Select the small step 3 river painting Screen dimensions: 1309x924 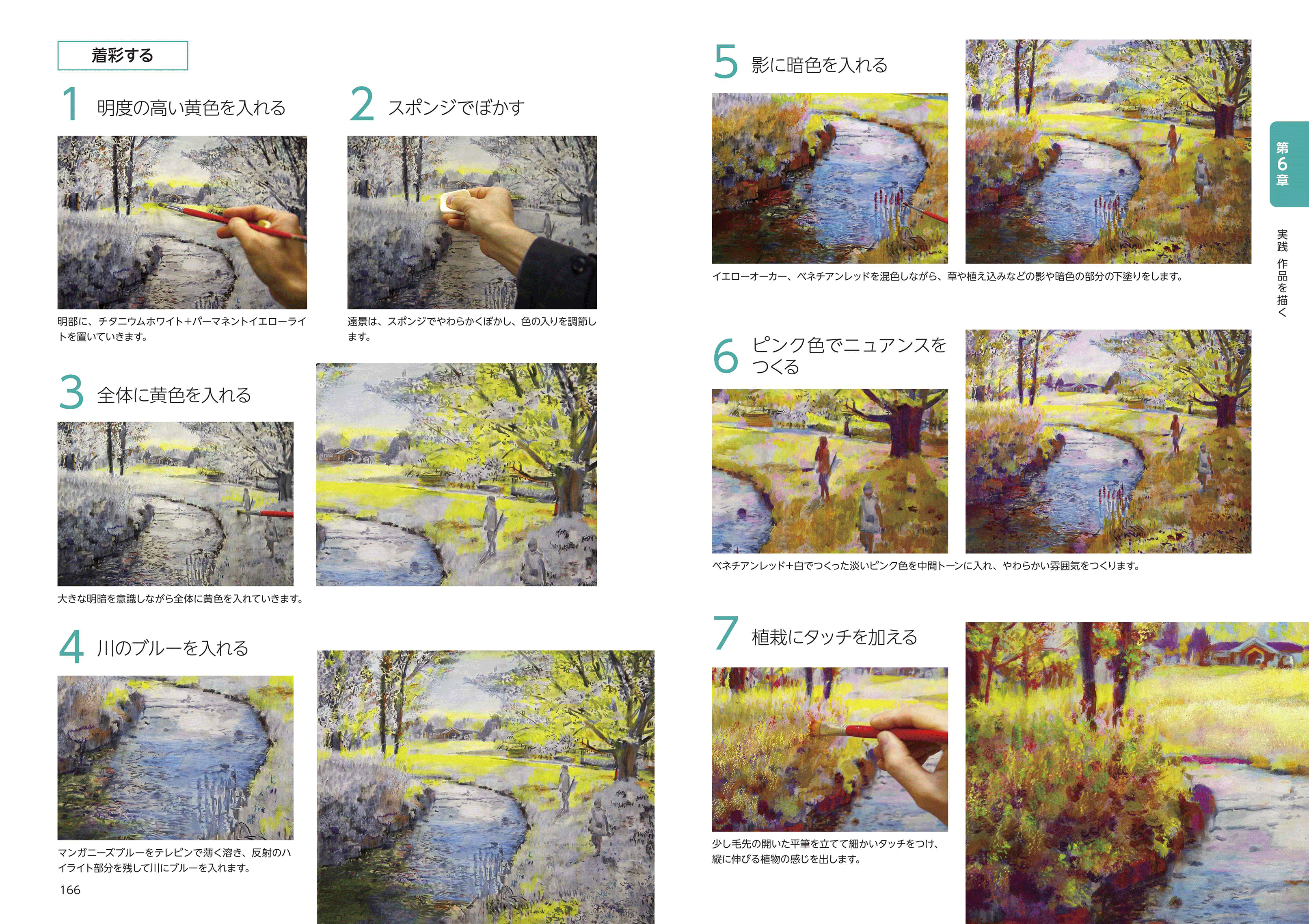click(x=175, y=504)
